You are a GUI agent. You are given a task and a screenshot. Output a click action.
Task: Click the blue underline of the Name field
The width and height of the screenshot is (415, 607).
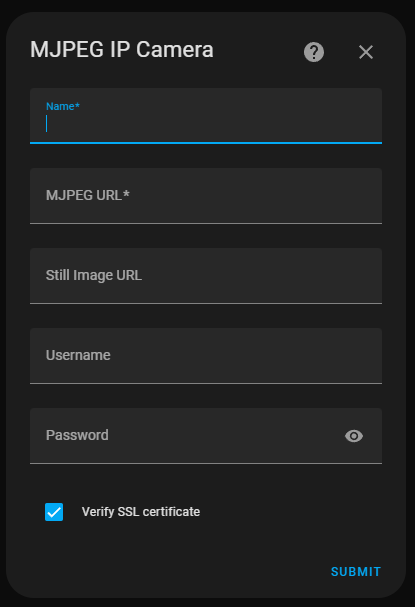(x=206, y=143)
